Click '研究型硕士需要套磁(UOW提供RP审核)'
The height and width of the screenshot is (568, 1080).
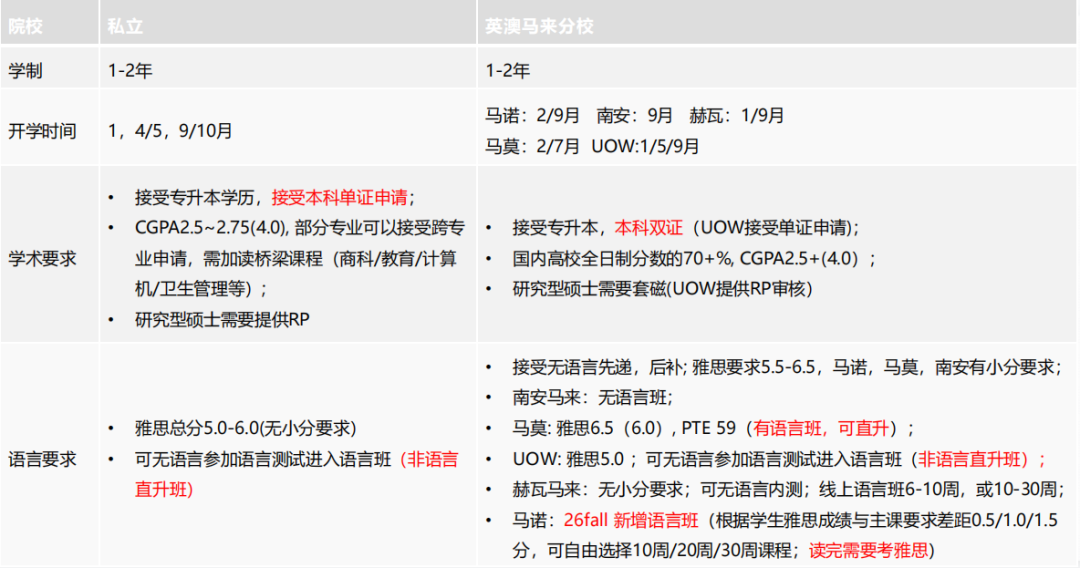[663, 289]
